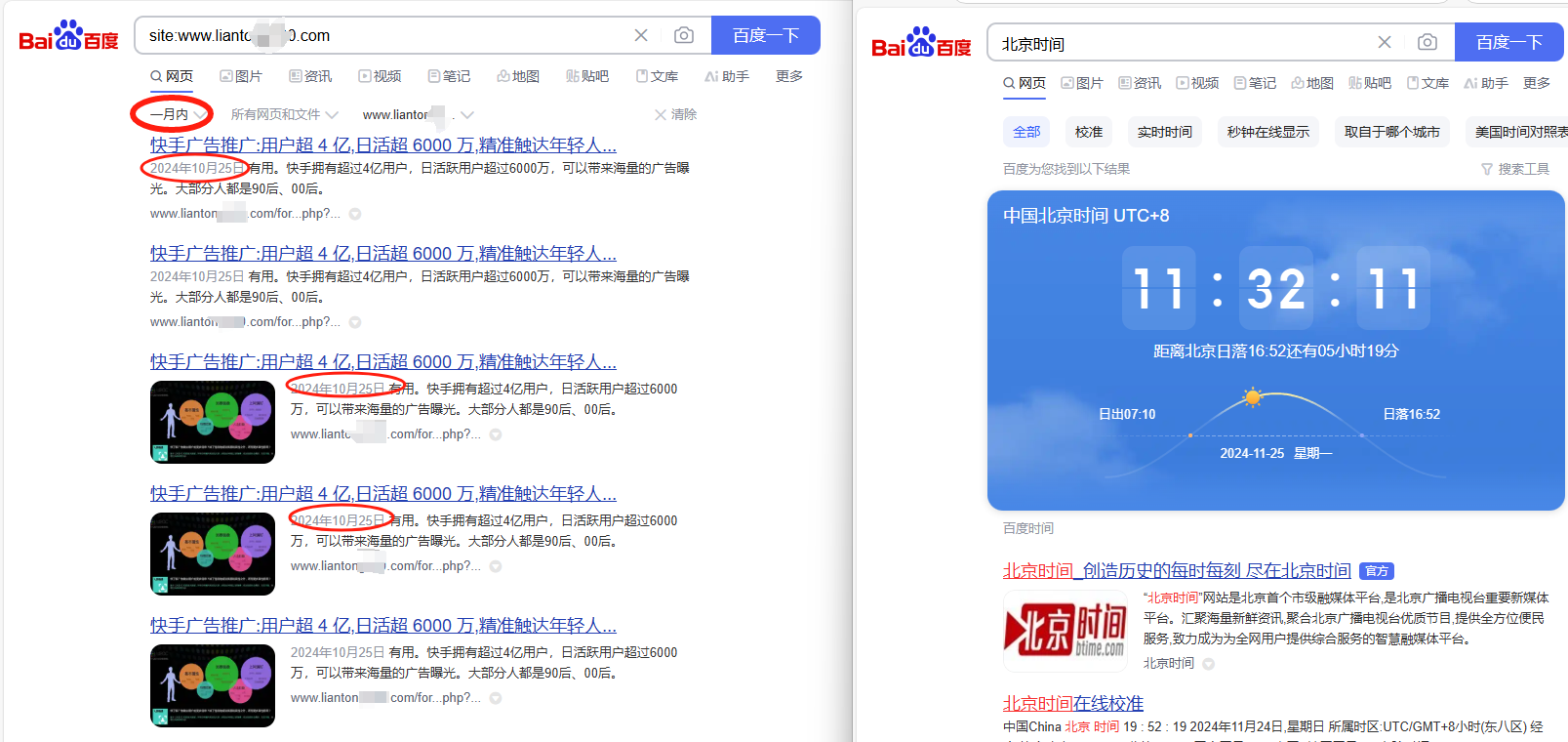The width and height of the screenshot is (1568, 742).
Task: Click thumbnail of third search result
Action: [x=213, y=422]
